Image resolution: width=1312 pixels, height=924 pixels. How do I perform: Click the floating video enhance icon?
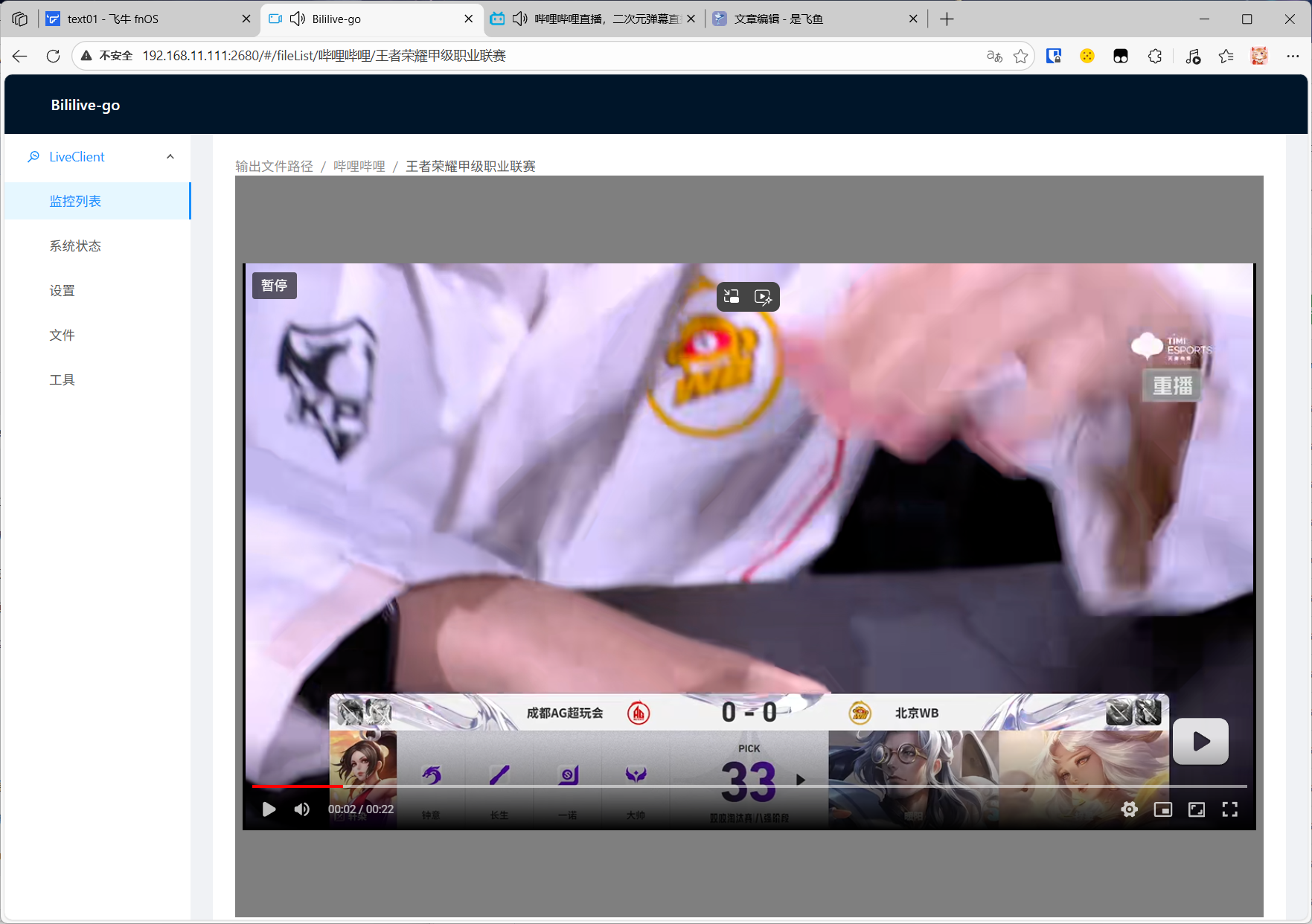pos(764,297)
